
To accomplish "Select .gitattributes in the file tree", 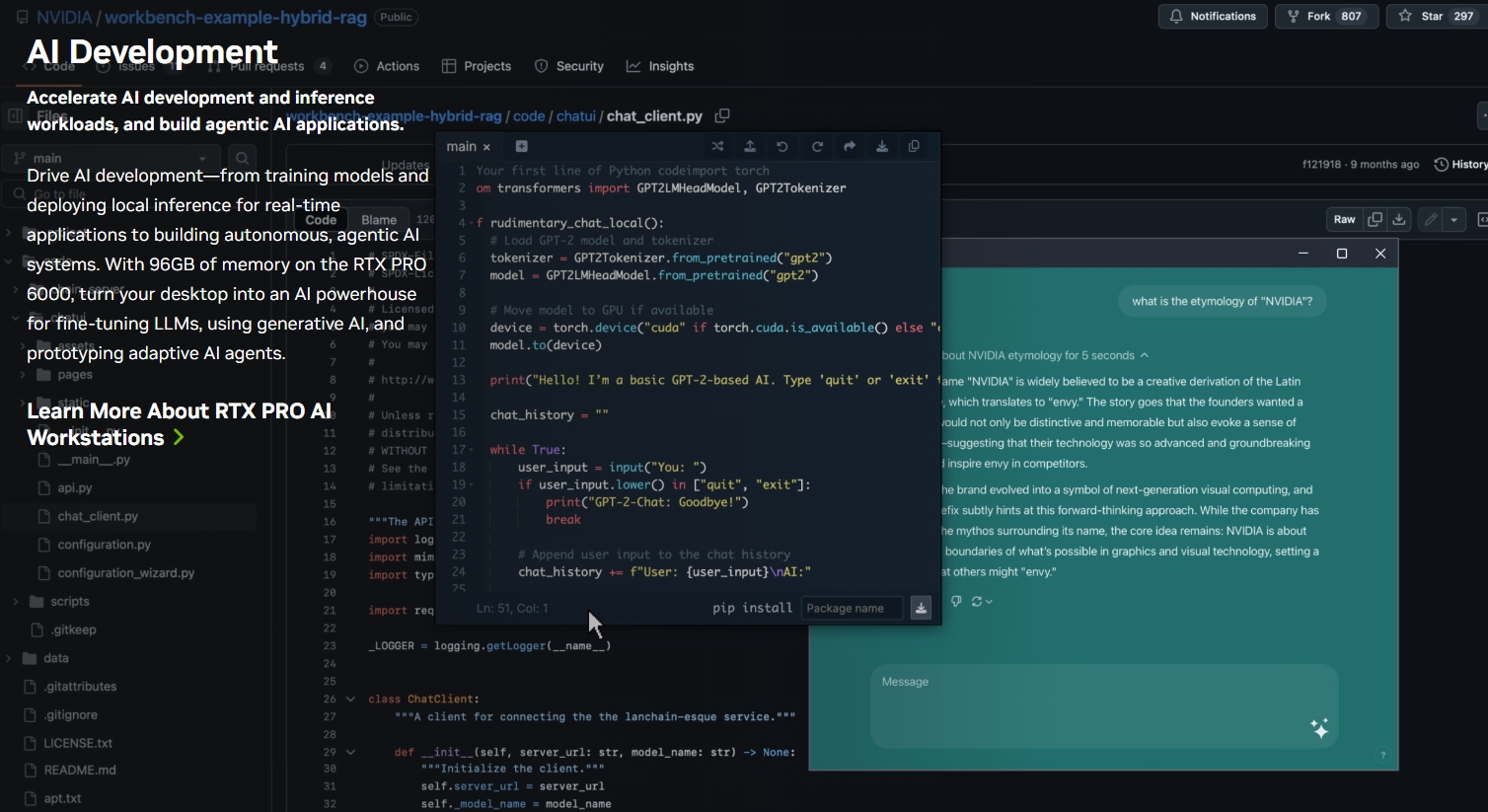I will [x=80, y=687].
